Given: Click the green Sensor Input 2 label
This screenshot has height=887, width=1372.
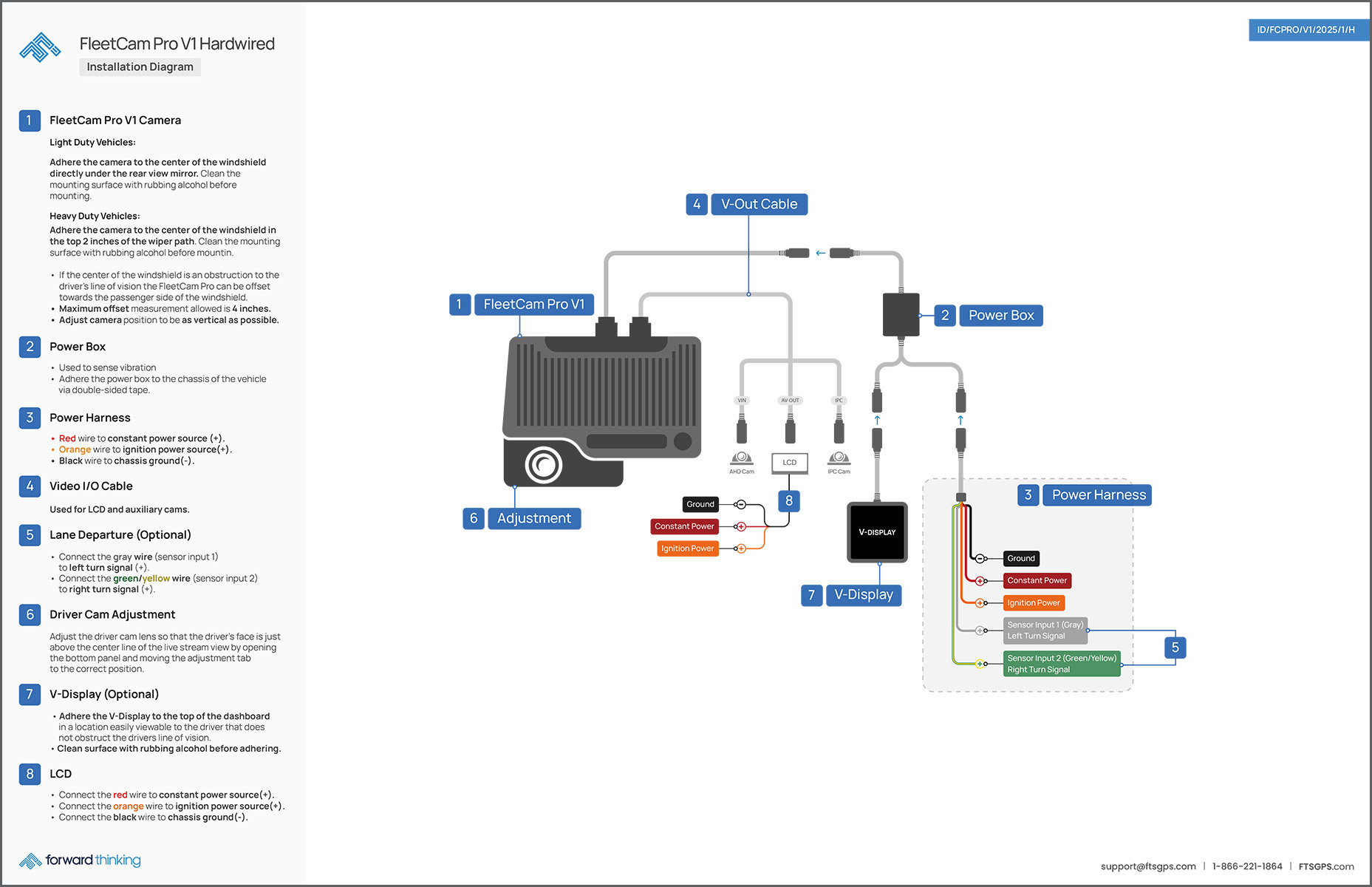Looking at the screenshot, I should [x=1062, y=664].
